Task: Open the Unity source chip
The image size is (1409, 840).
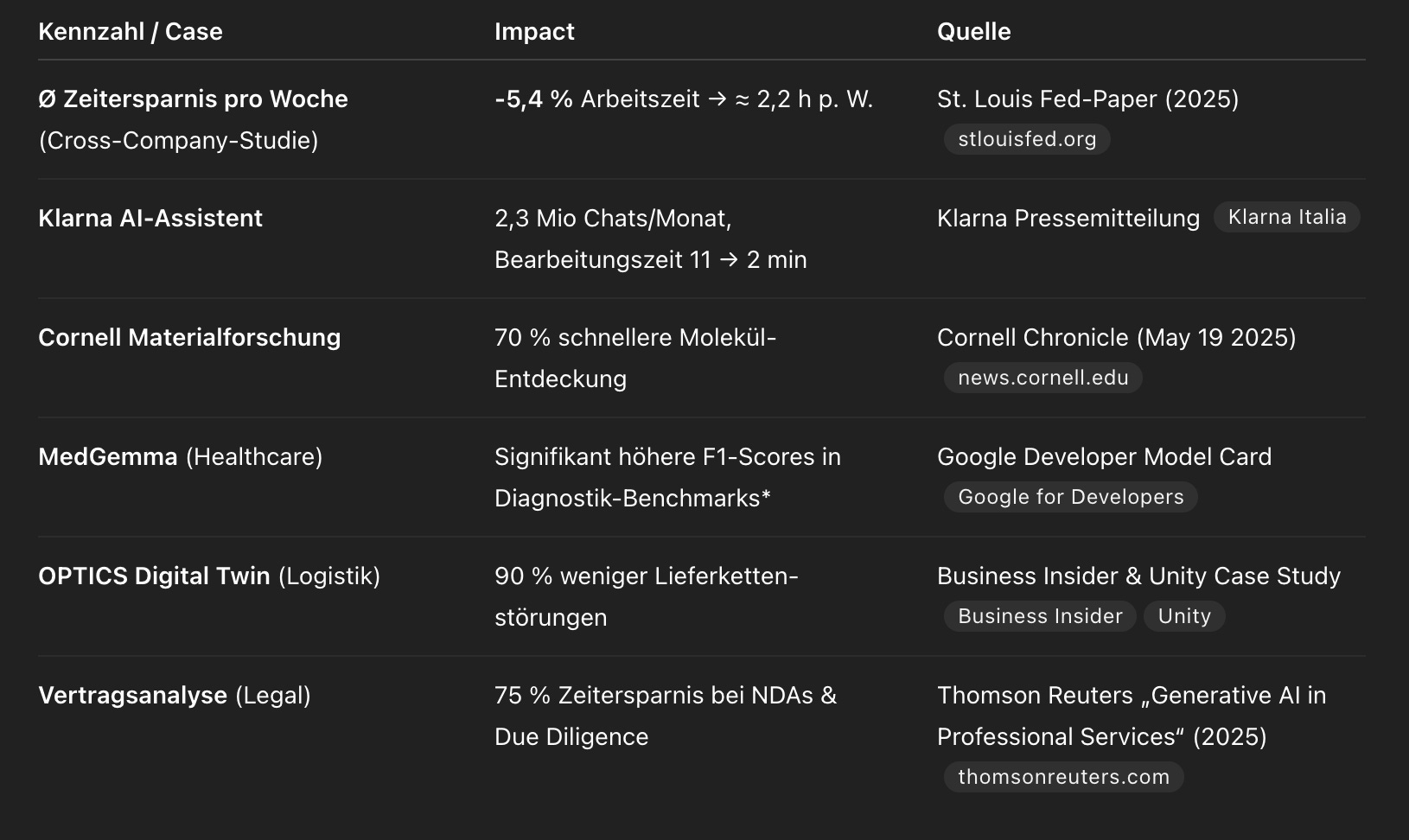Action: (x=1184, y=616)
